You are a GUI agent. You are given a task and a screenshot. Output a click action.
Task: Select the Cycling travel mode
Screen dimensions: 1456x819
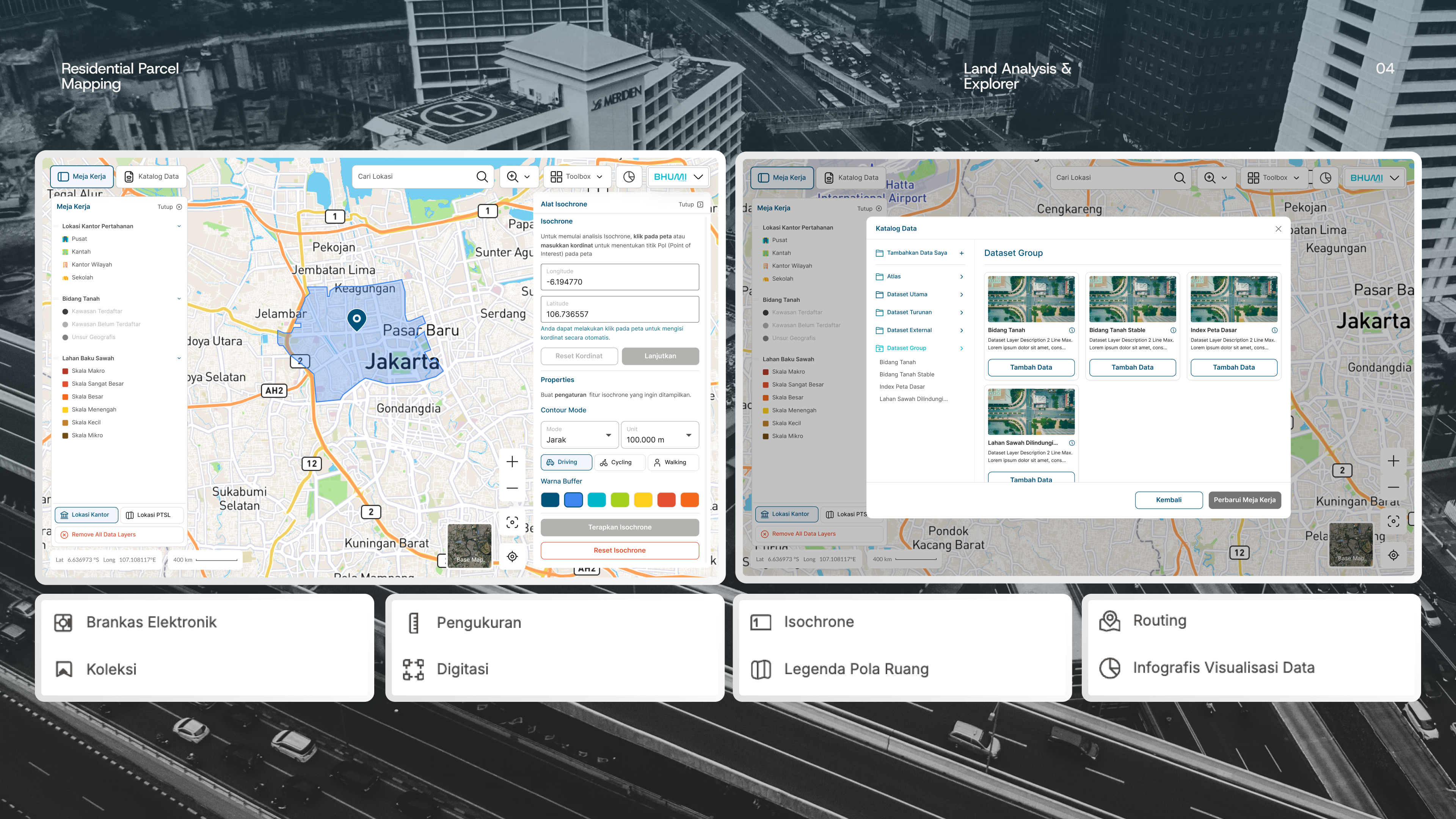pyautogui.click(x=620, y=462)
